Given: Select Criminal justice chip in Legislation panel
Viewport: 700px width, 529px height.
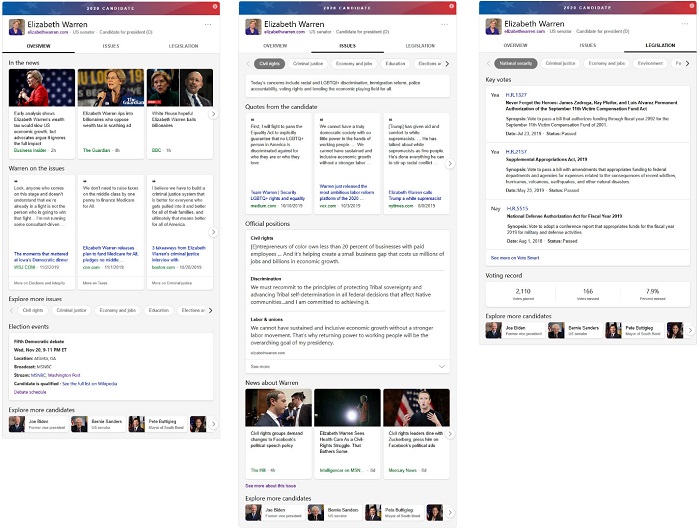Looking at the screenshot, I should coord(560,63).
